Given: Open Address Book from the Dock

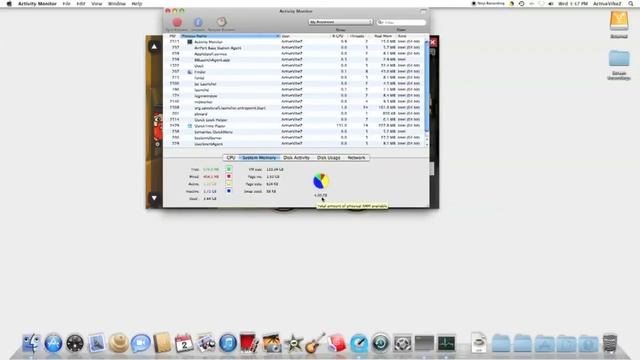Looking at the screenshot, I should pos(162,343).
